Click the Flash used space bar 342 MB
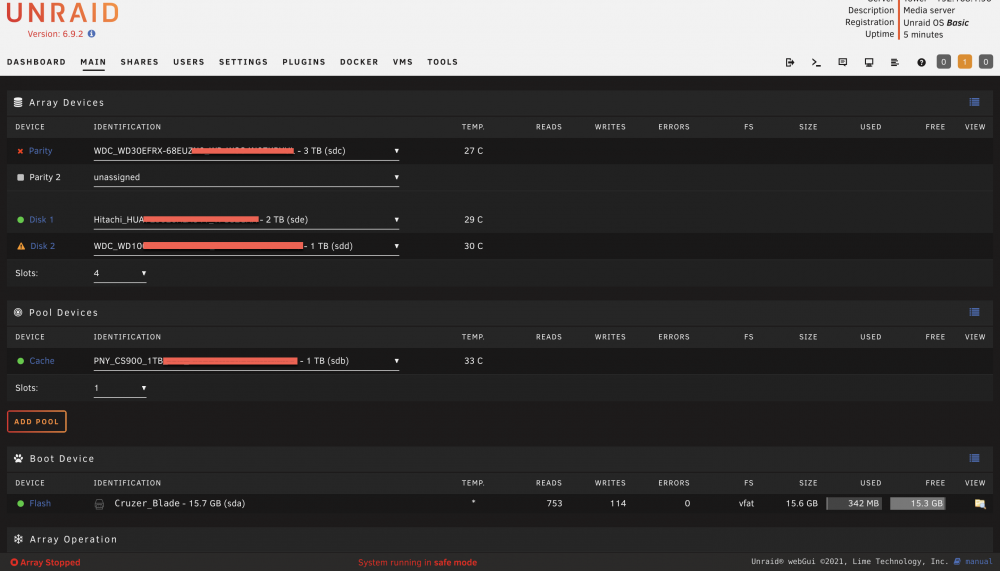Screen dimensions: 1000x571 854,503
